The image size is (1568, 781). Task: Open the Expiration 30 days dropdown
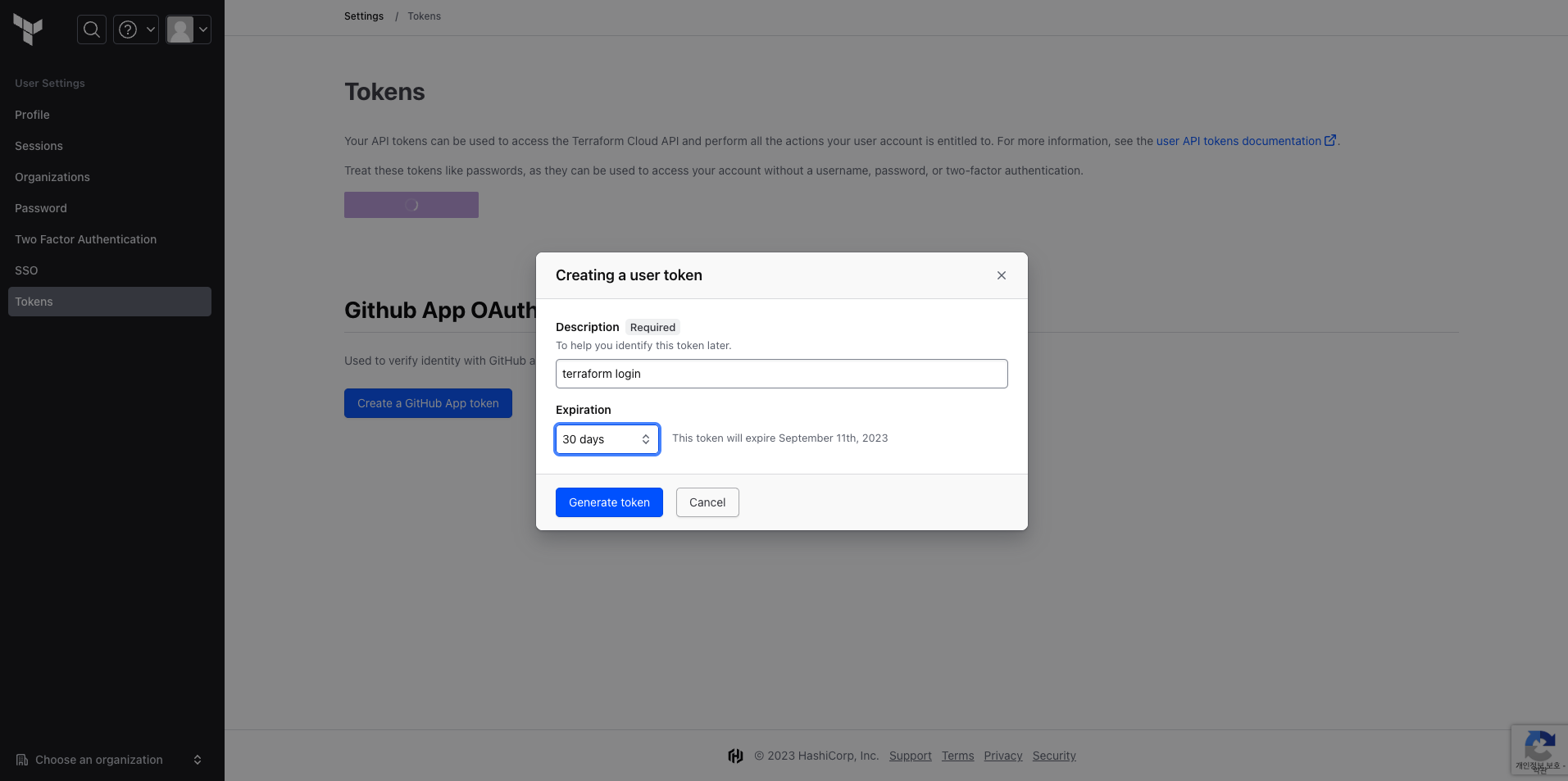click(x=607, y=439)
